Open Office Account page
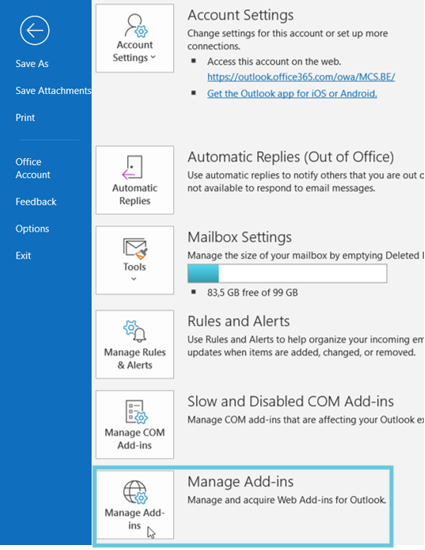The width and height of the screenshot is (425, 550). [x=33, y=168]
